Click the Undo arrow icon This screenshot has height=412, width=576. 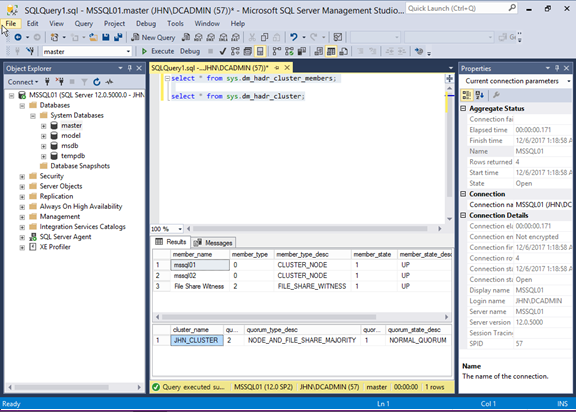294,37
